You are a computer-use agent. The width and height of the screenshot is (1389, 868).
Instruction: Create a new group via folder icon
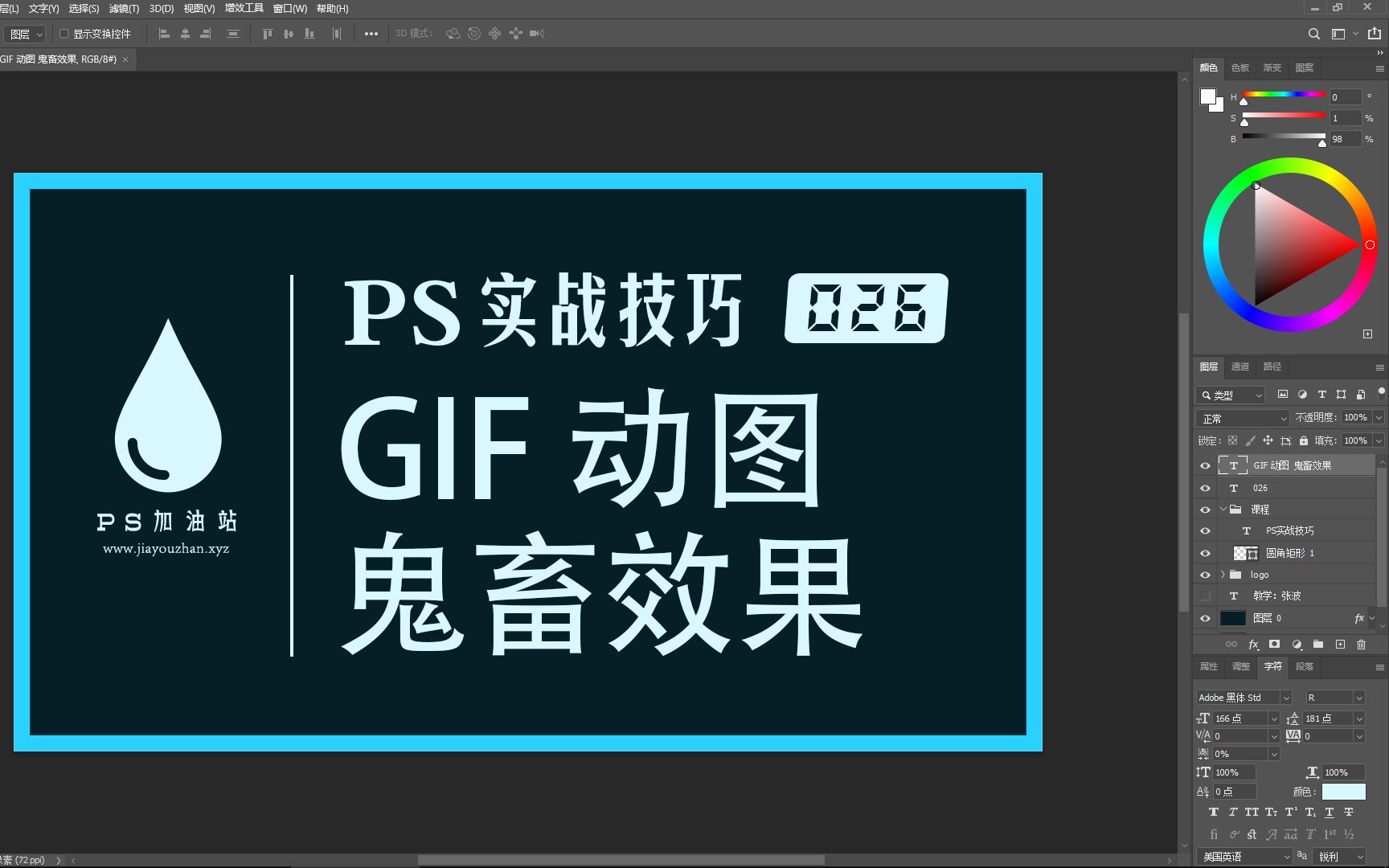pos(1317,644)
